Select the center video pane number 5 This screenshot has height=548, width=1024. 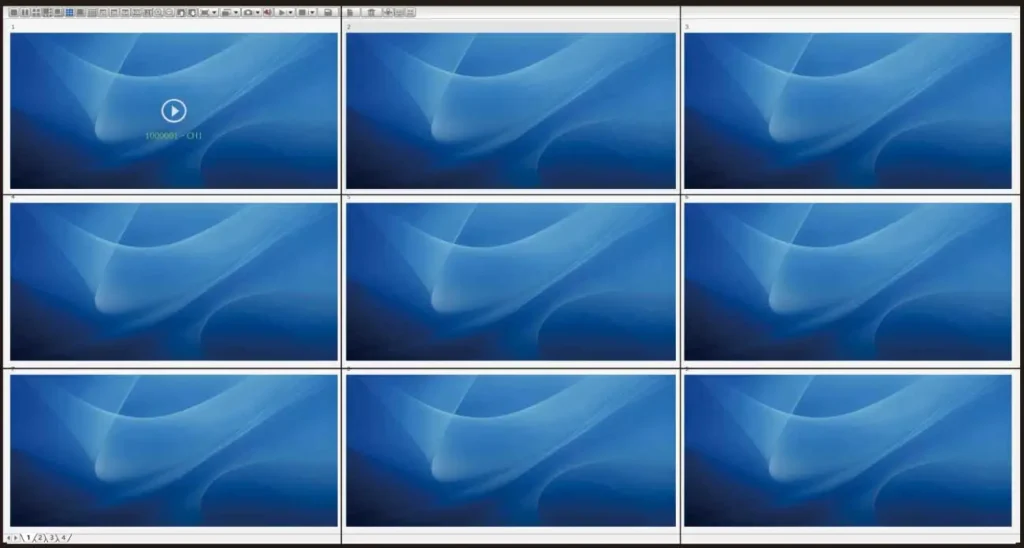tap(511, 282)
